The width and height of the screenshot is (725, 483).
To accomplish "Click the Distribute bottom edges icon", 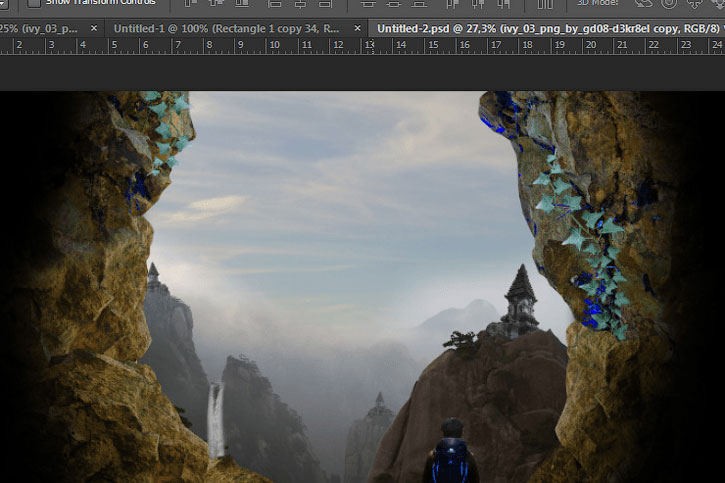I will click(x=419, y=4).
